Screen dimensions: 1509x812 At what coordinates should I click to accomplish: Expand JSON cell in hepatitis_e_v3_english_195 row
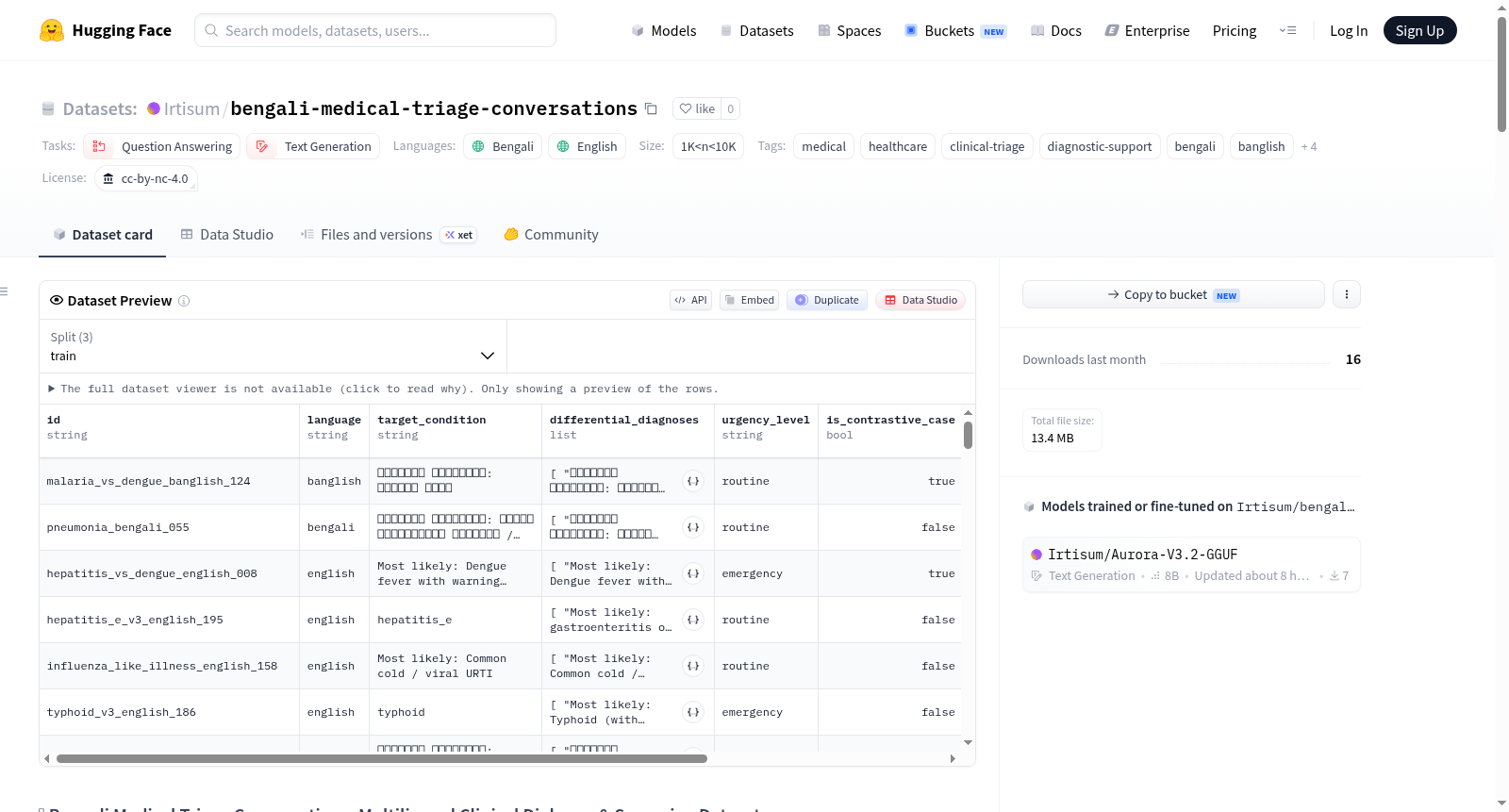coord(693,620)
